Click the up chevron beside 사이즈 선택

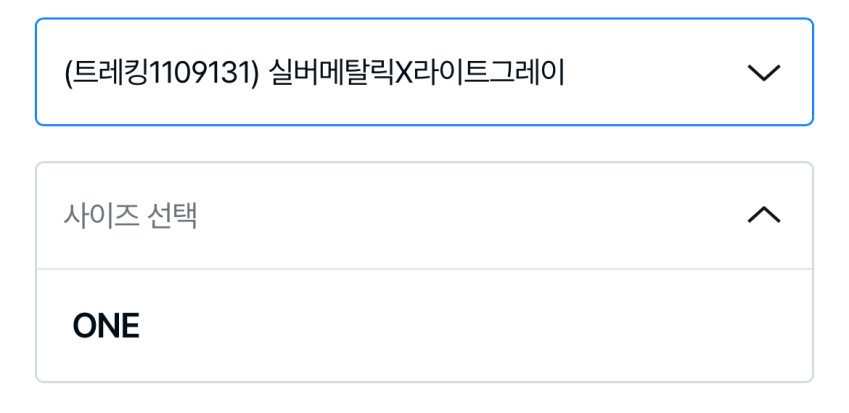(763, 215)
